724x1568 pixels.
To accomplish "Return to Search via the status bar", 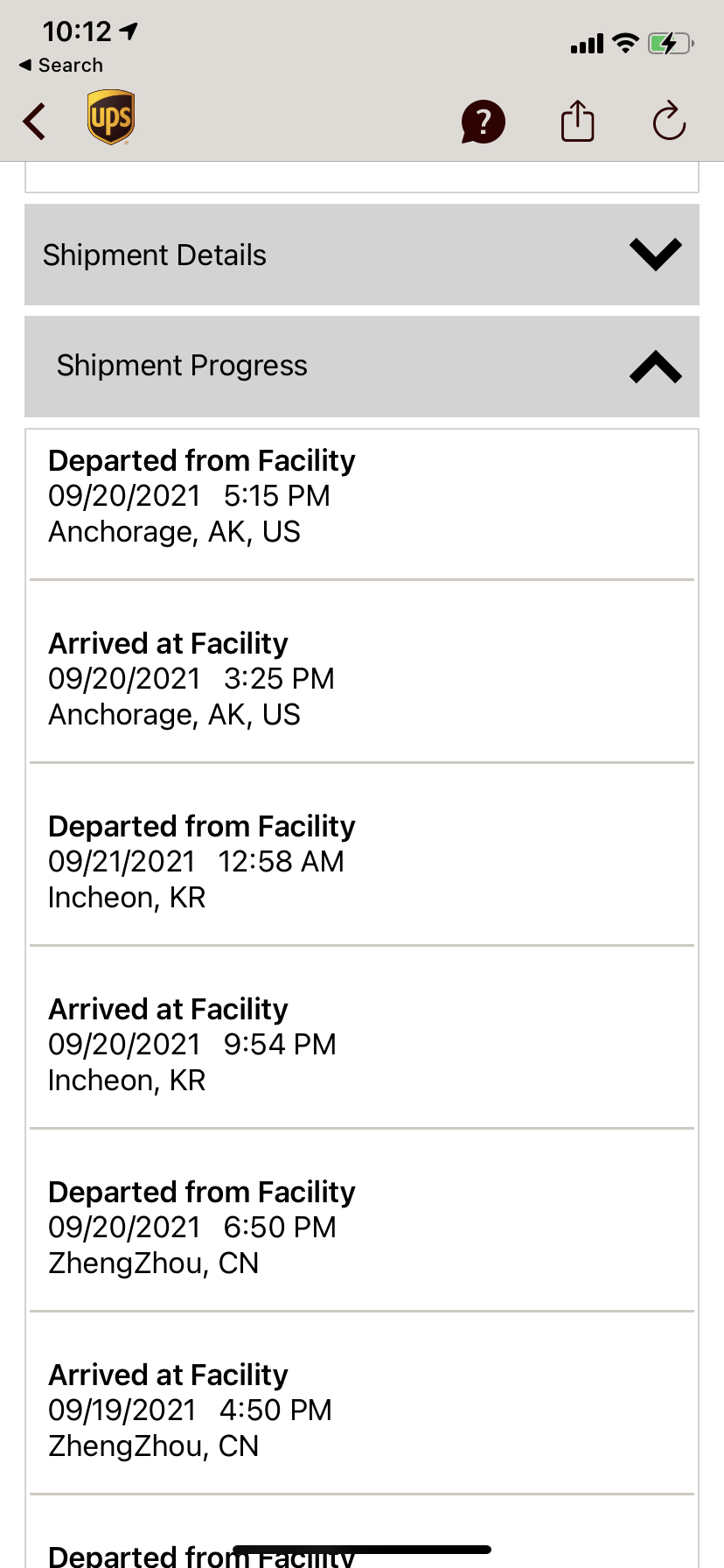I will pyautogui.click(x=61, y=66).
